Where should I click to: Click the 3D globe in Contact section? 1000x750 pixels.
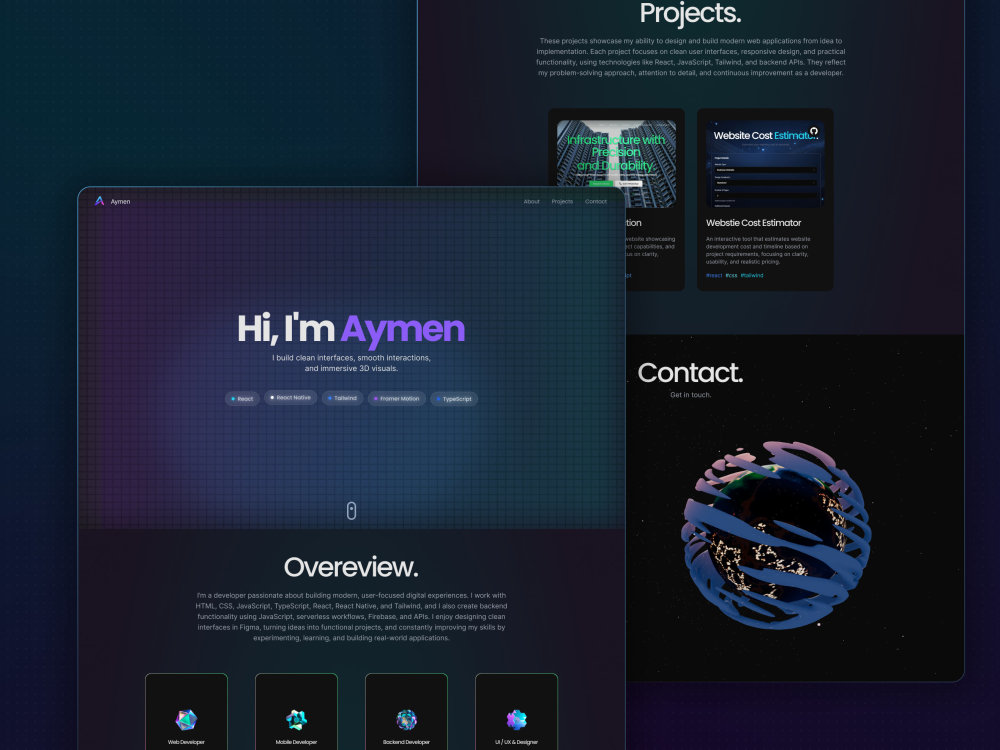(x=776, y=534)
